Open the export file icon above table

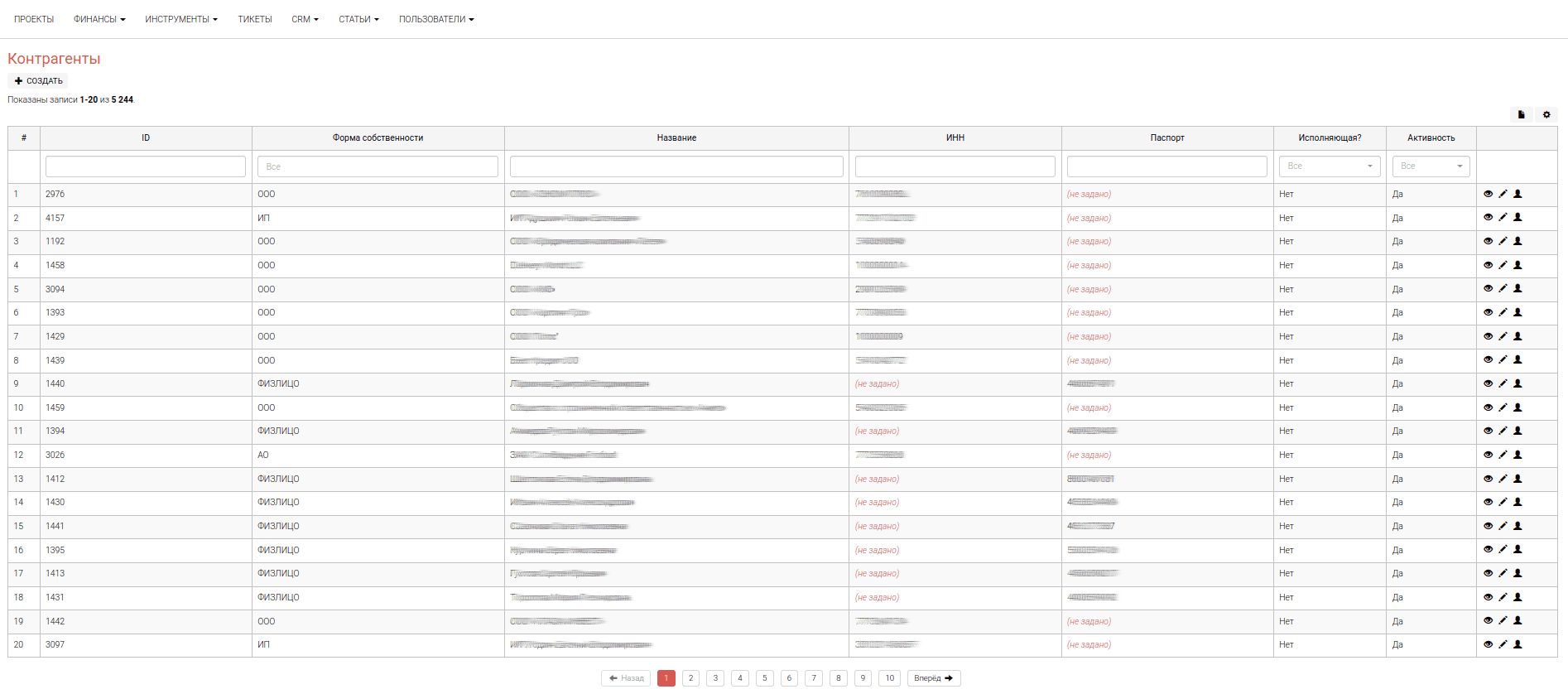1521,115
